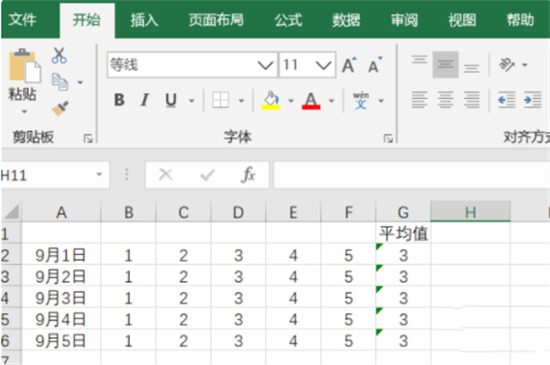Open font settings dialog launcher
The image size is (550, 365).
(x=388, y=138)
